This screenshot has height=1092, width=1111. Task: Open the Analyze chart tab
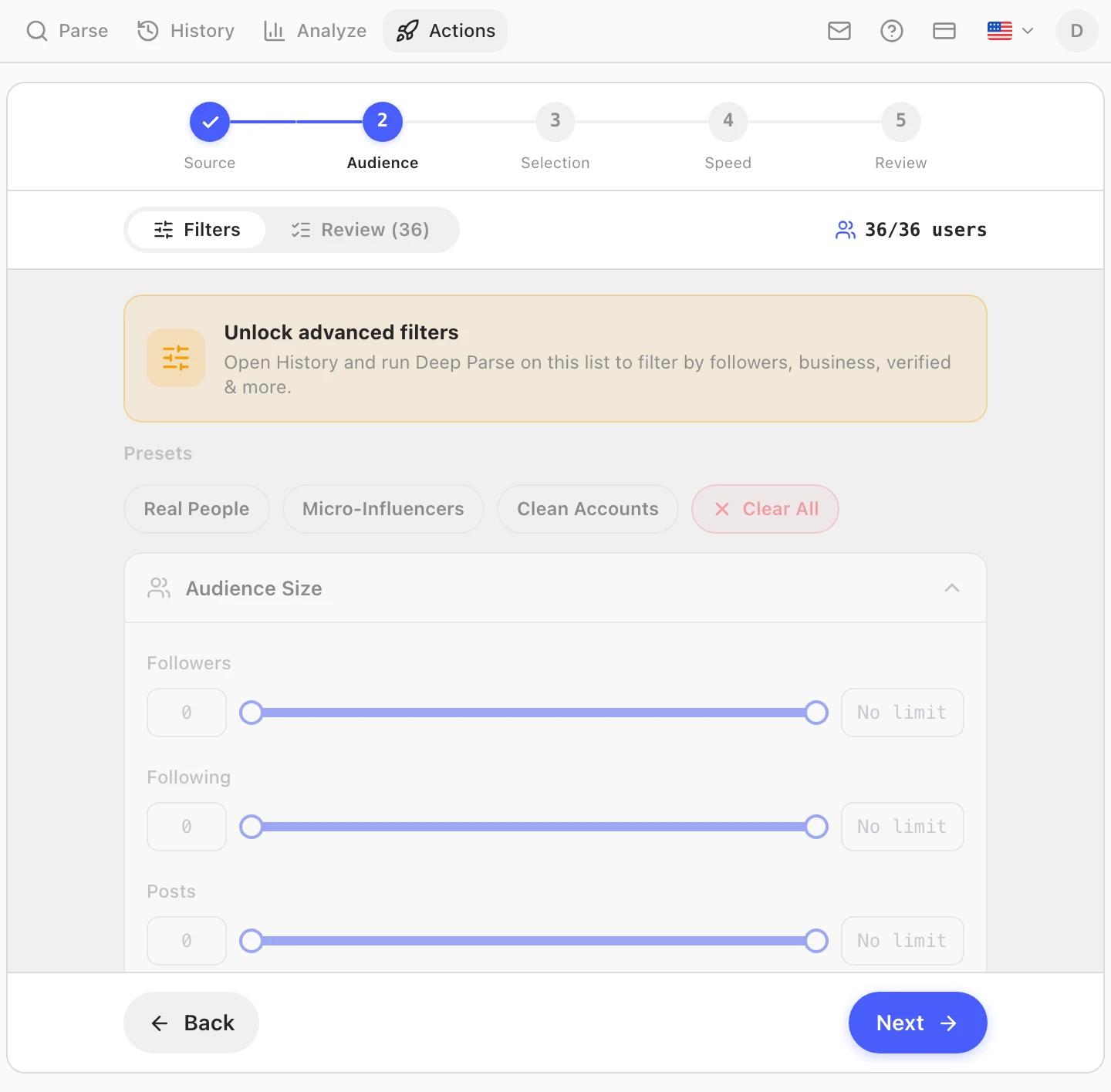(315, 31)
